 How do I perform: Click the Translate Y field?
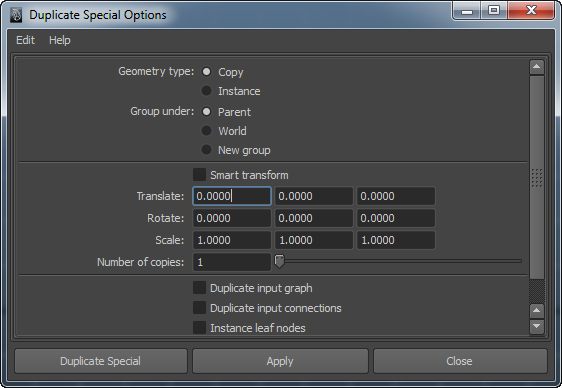tap(314, 196)
